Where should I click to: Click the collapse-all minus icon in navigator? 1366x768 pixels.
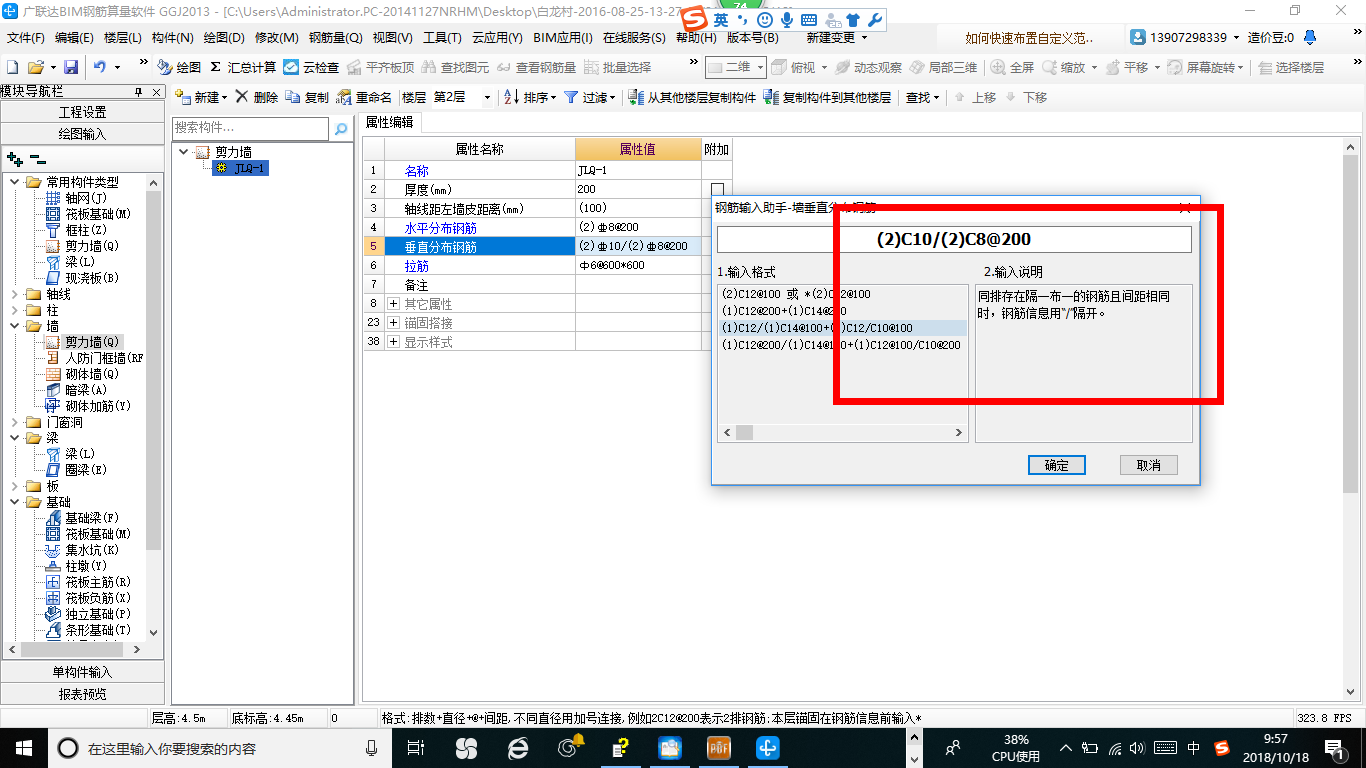[x=37, y=159]
